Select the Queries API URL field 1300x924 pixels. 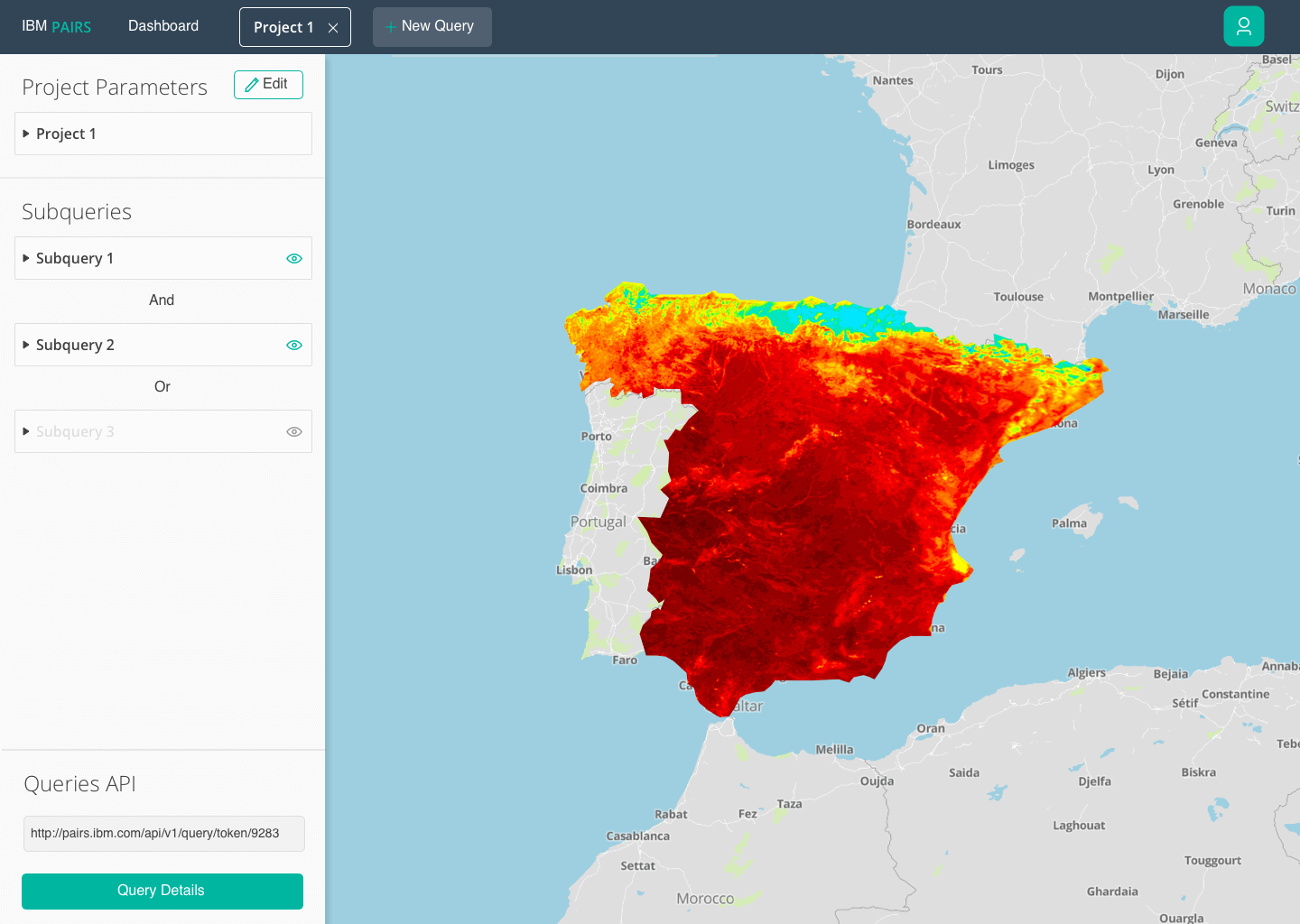(x=162, y=833)
